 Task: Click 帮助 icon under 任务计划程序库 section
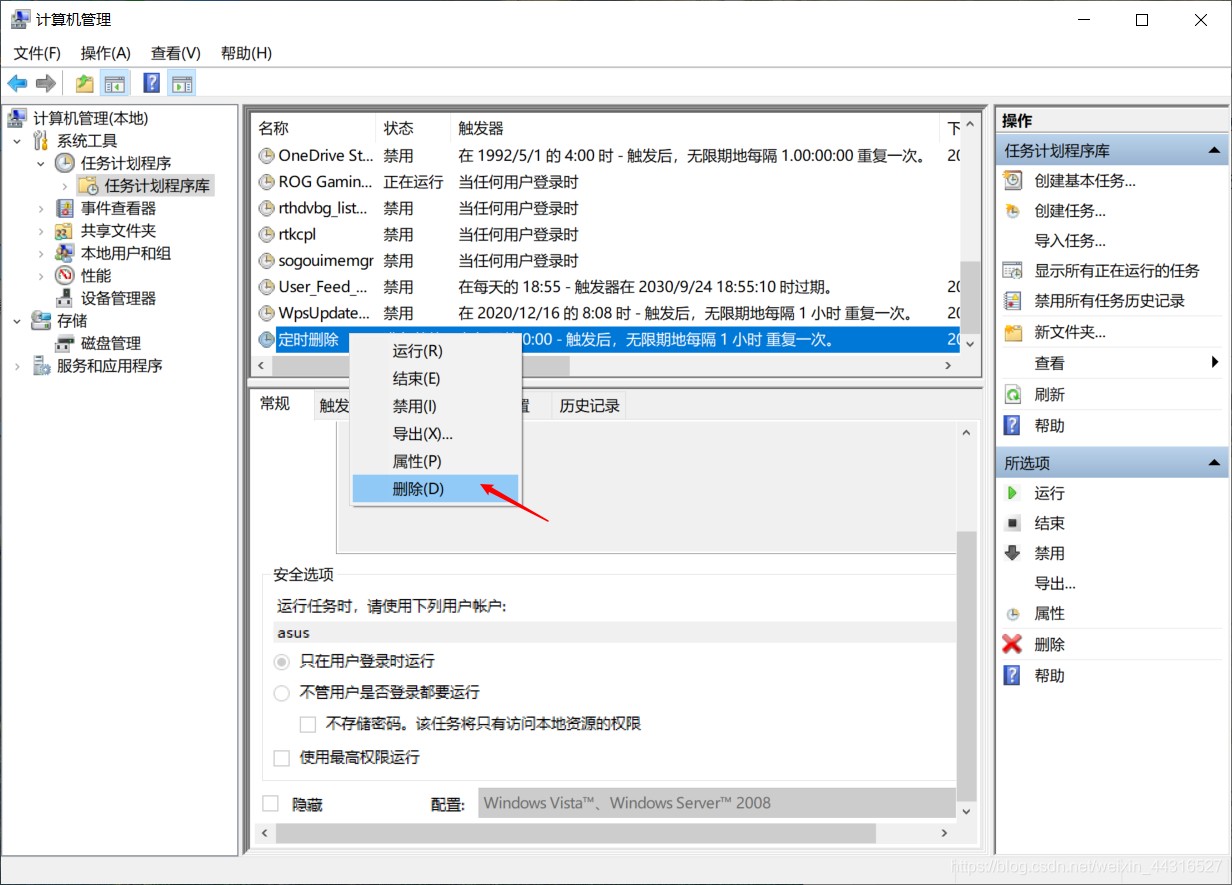pyautogui.click(x=1013, y=426)
